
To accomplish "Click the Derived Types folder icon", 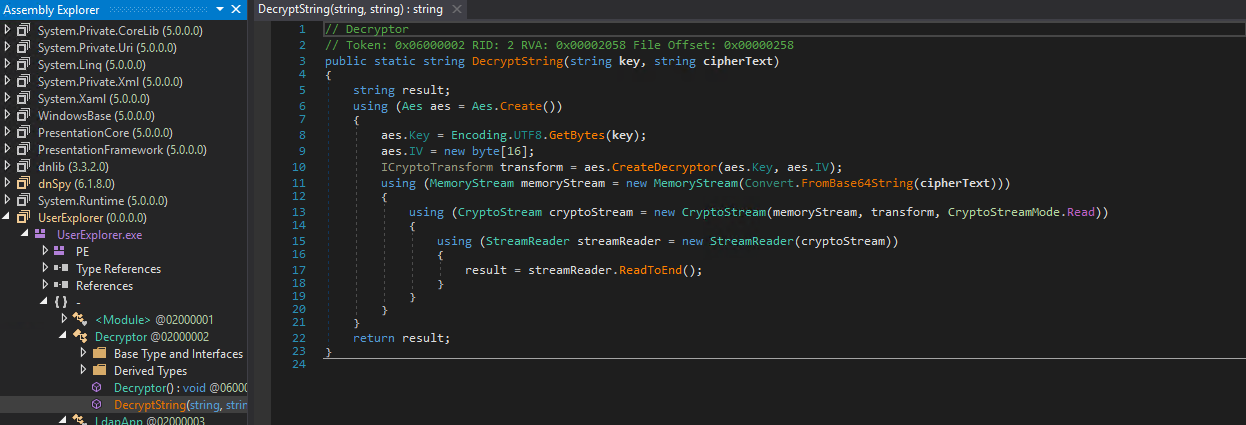I will (x=99, y=371).
